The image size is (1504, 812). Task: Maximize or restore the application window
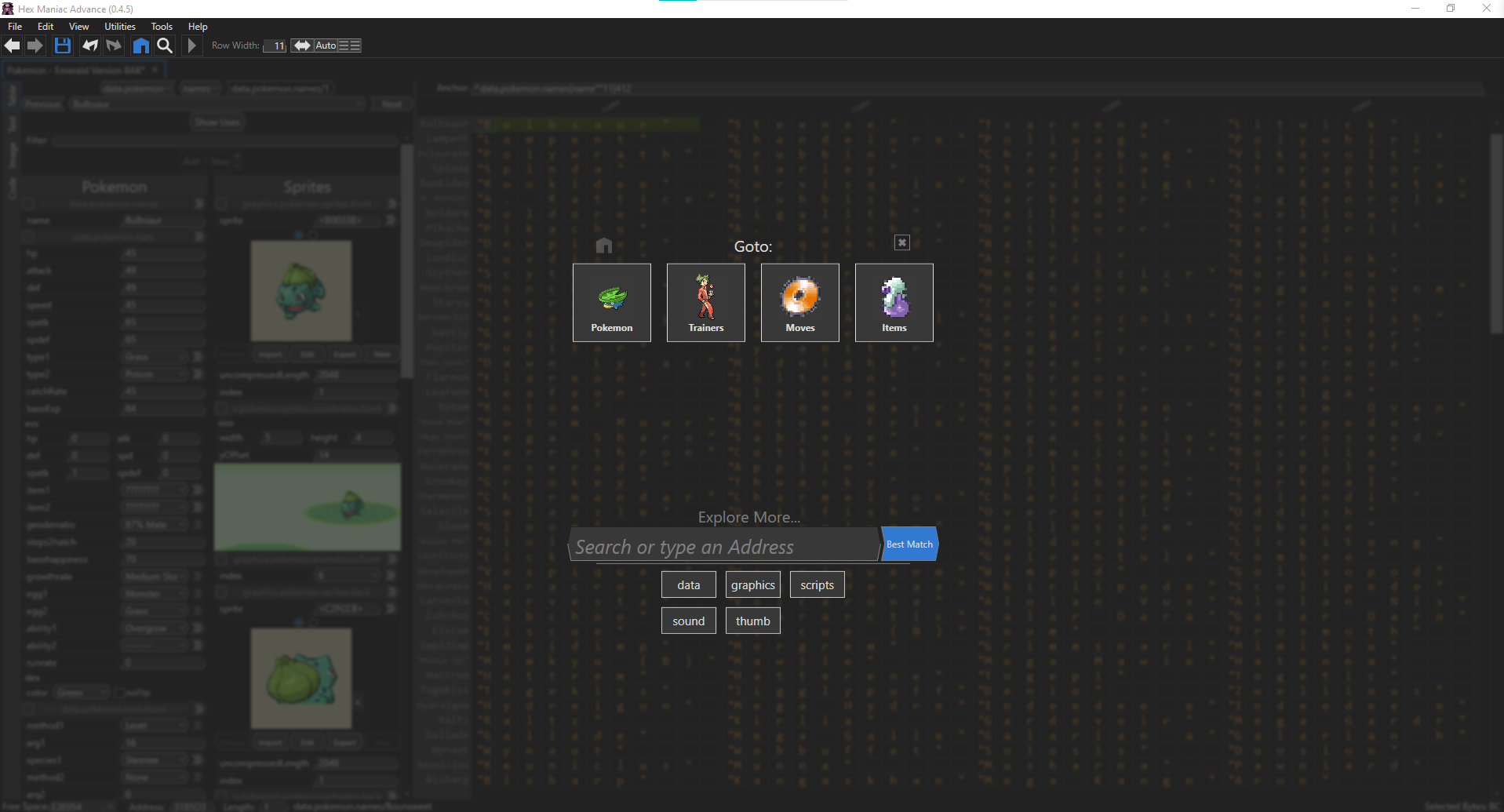1451,9
